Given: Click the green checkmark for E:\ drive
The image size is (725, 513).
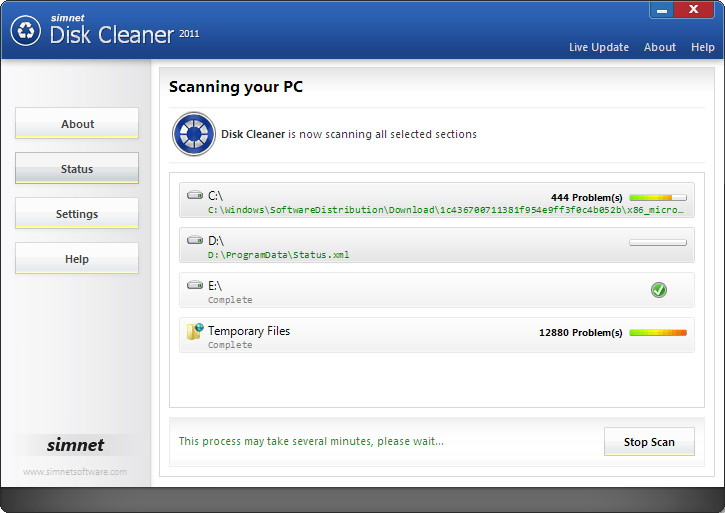Looking at the screenshot, I should click(658, 290).
